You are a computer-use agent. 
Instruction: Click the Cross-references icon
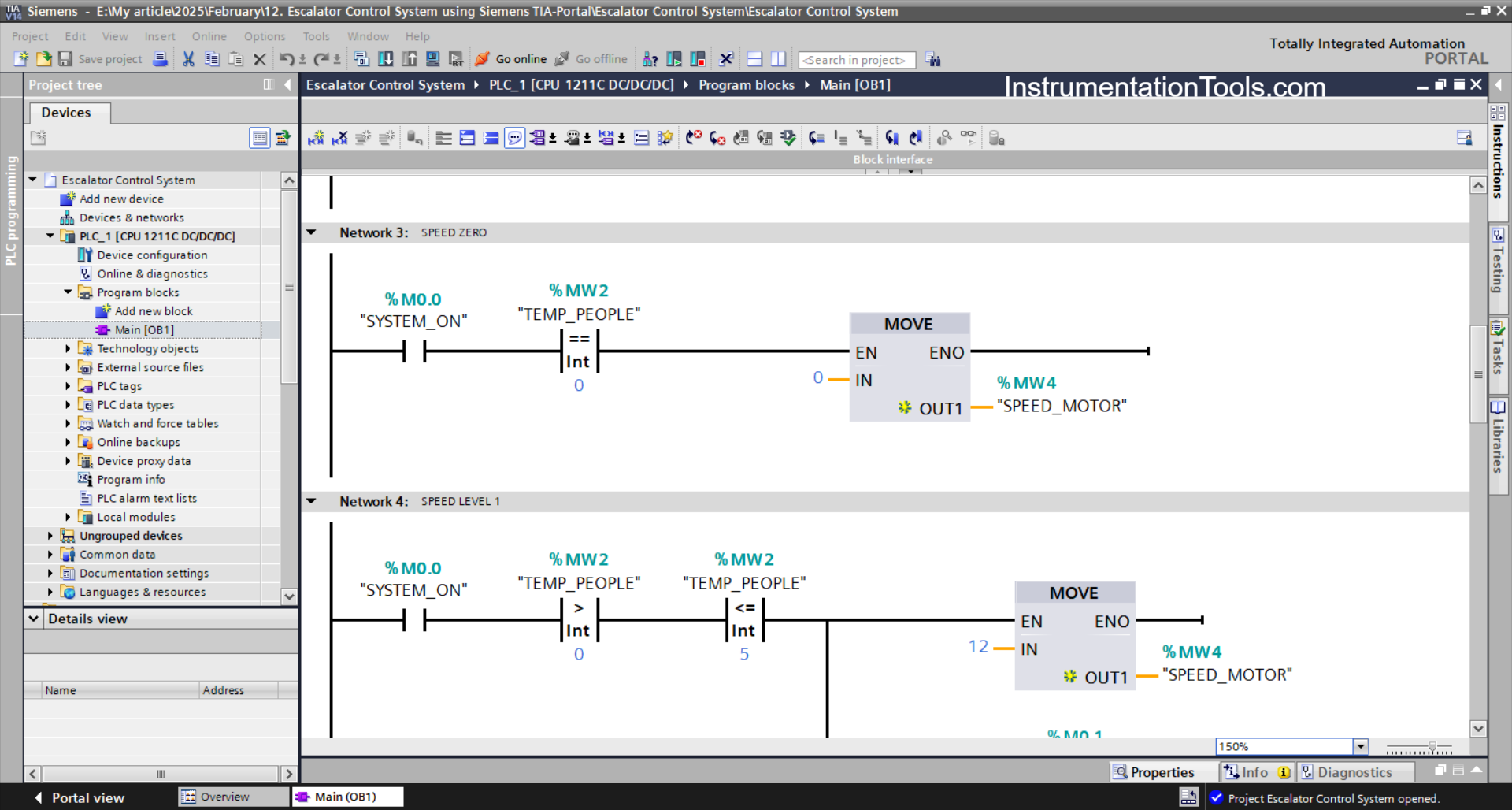point(726,59)
